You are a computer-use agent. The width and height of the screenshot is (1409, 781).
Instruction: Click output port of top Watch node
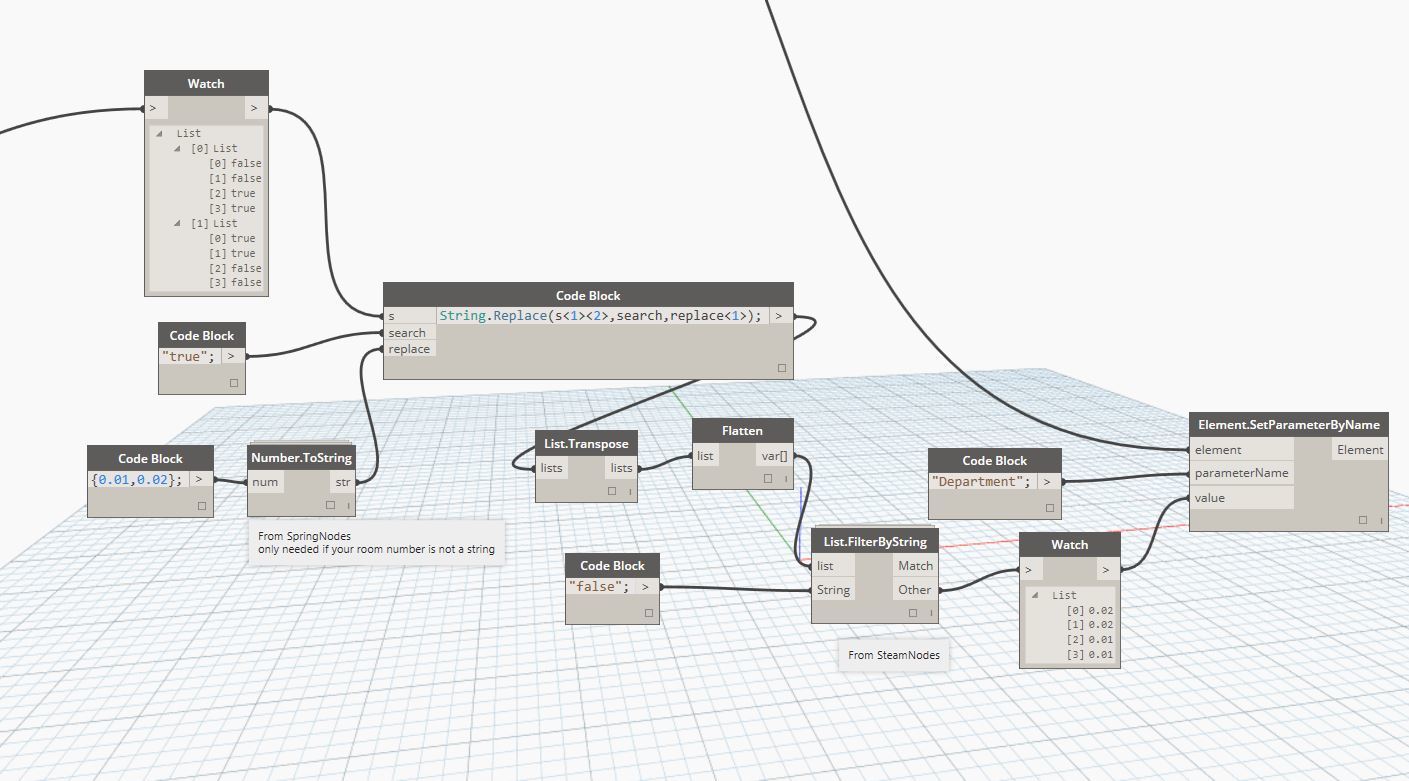(x=256, y=108)
